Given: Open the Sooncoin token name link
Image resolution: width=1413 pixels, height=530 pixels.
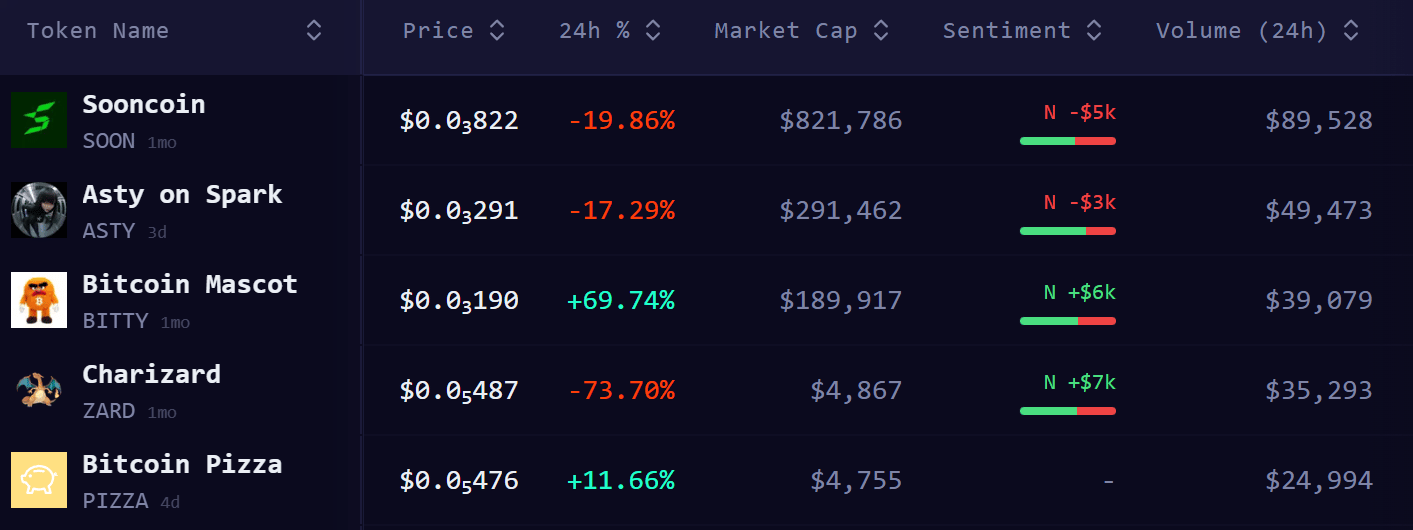Looking at the screenshot, I should (x=144, y=105).
